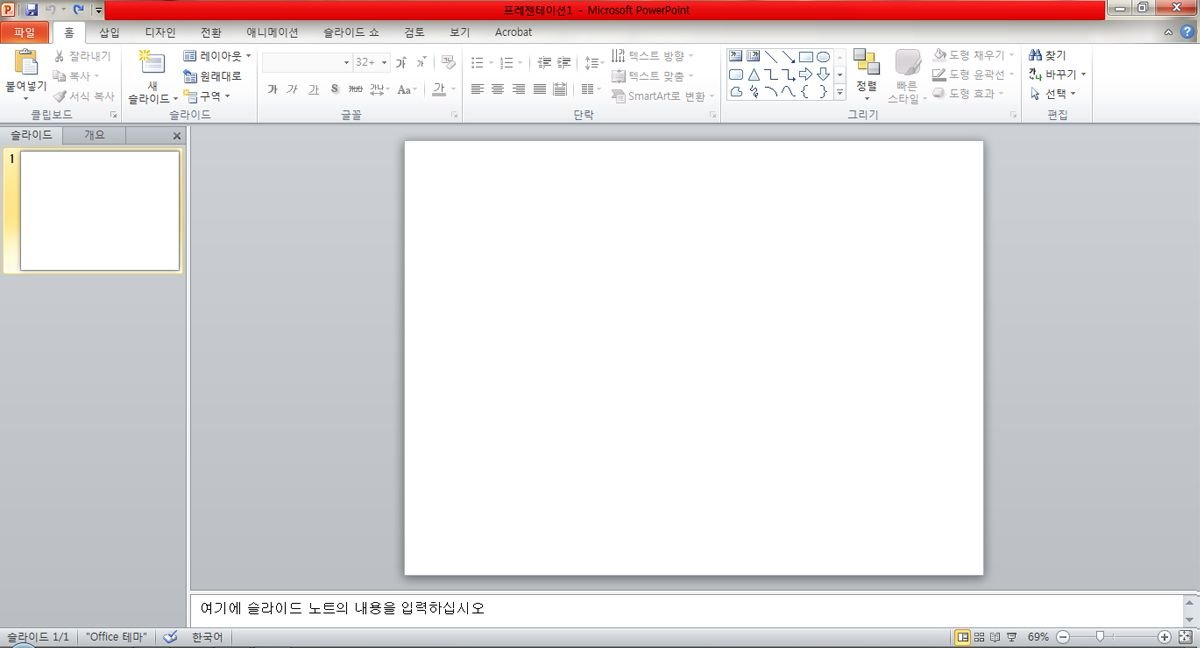1200x648 pixels.
Task: Select the arrow line shape
Action: (788, 56)
